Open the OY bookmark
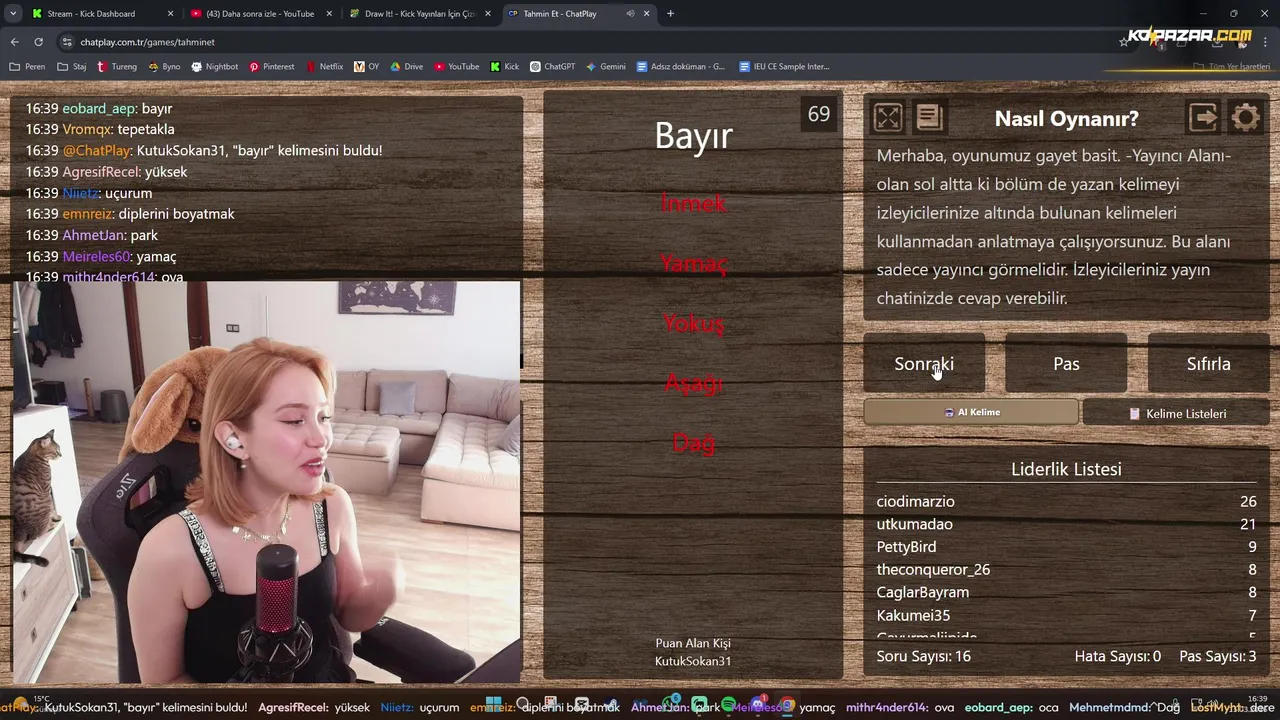Image resolution: width=1280 pixels, height=720 pixels. pos(367,67)
